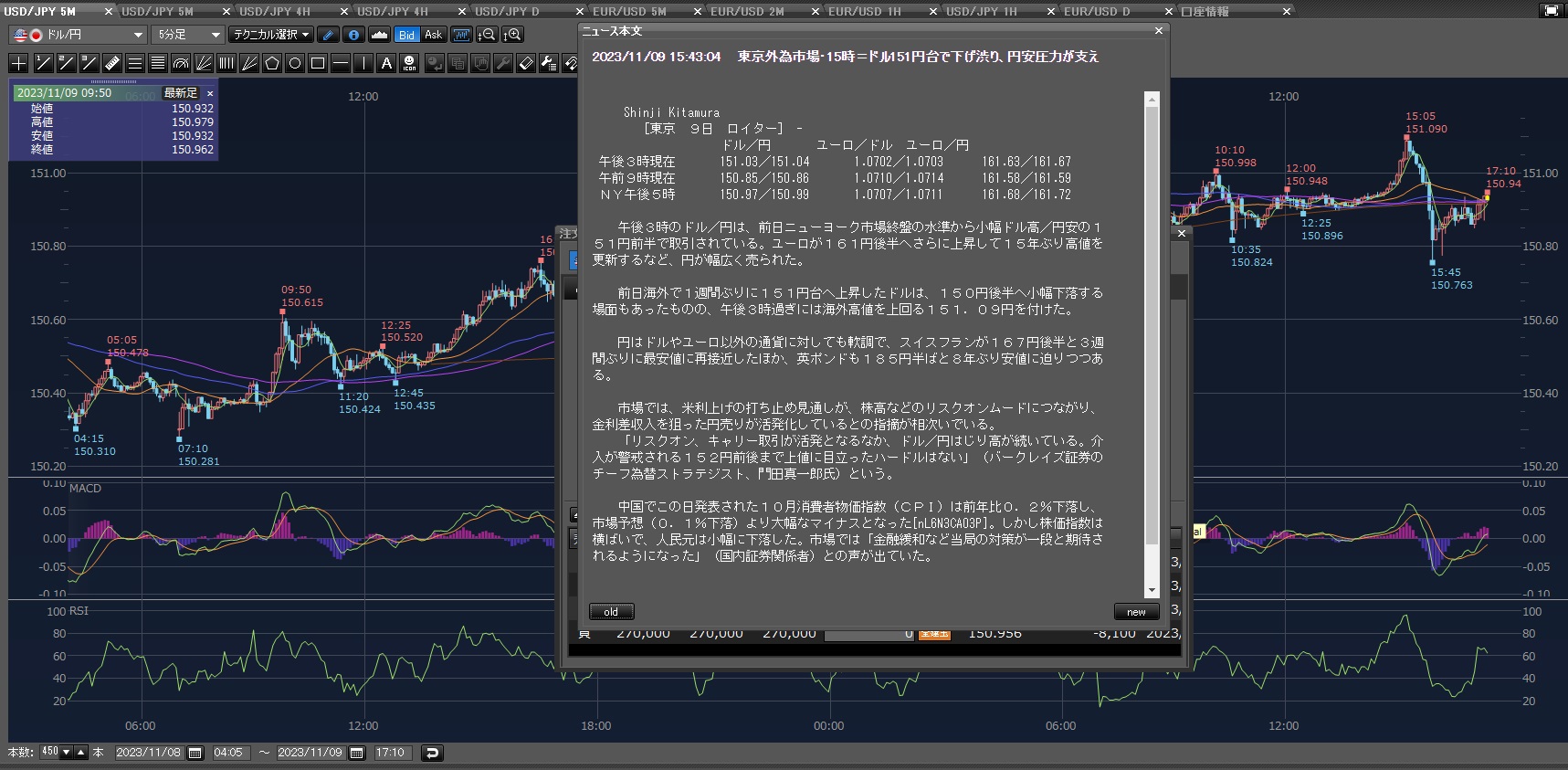This screenshot has width=1568, height=770.
Task: Open the ドル/円 currency pair dropdown
Action: tap(78, 35)
